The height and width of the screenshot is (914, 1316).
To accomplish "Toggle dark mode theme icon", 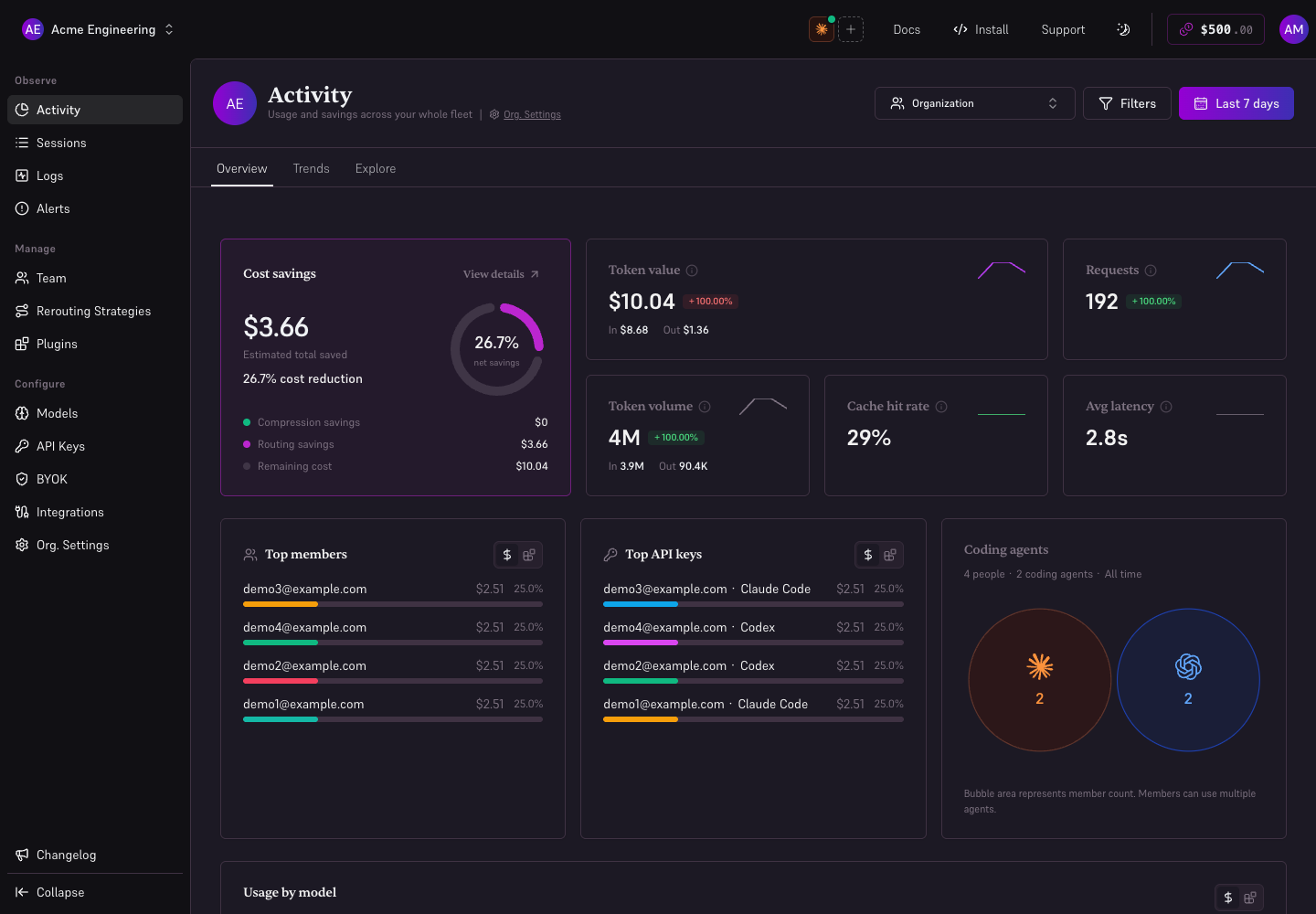I will pos(1123,29).
